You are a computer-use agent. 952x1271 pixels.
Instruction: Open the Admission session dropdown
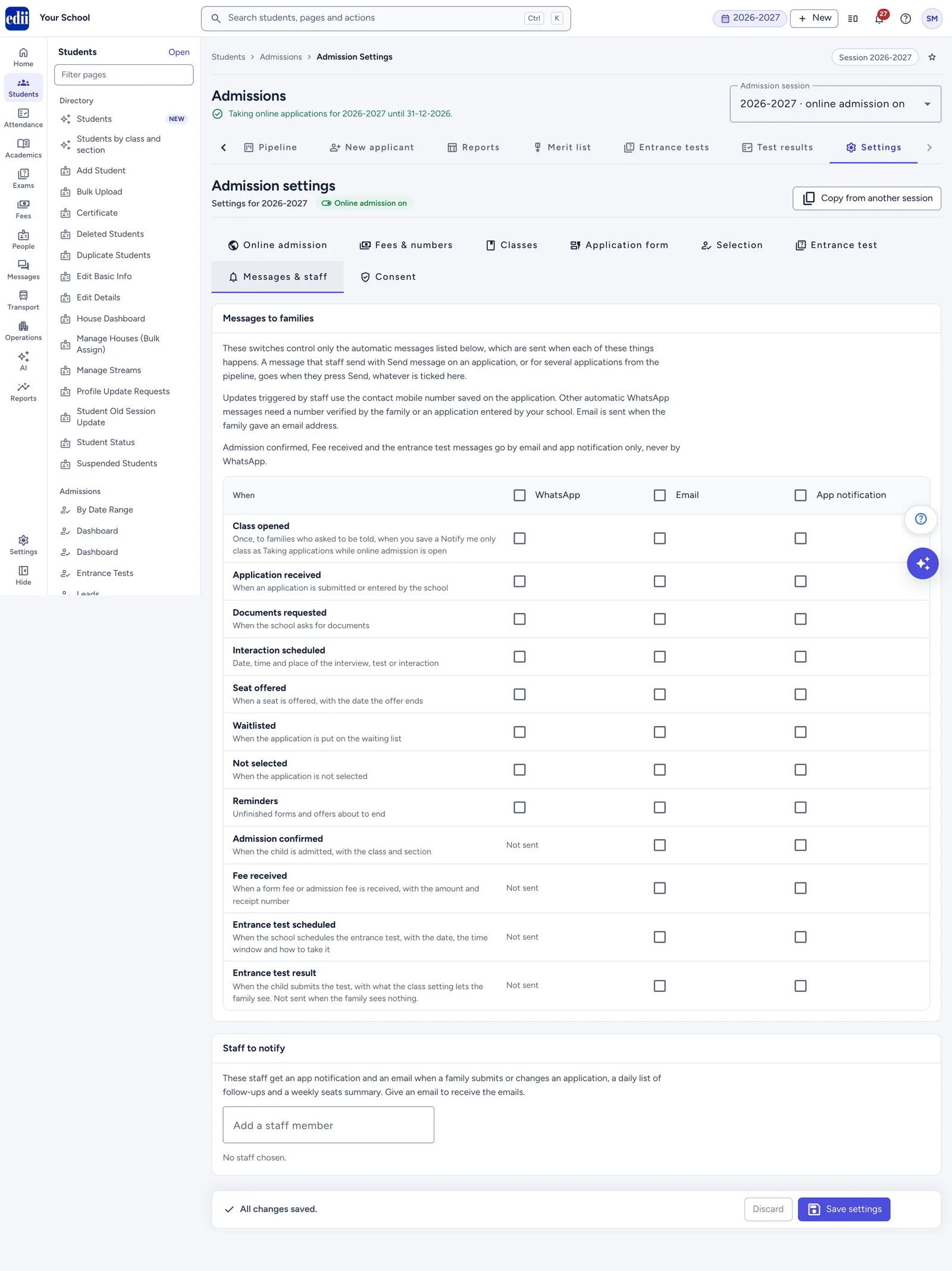click(835, 104)
